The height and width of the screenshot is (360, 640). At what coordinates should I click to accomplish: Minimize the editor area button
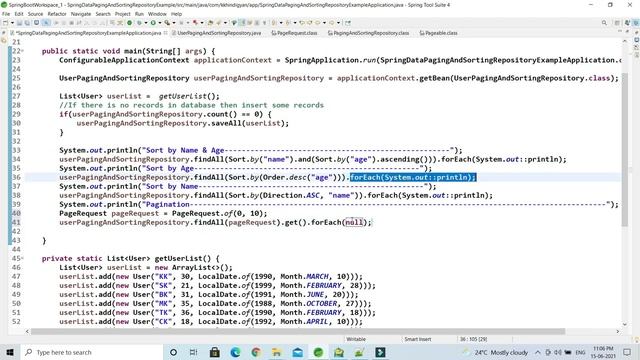pos(620,31)
